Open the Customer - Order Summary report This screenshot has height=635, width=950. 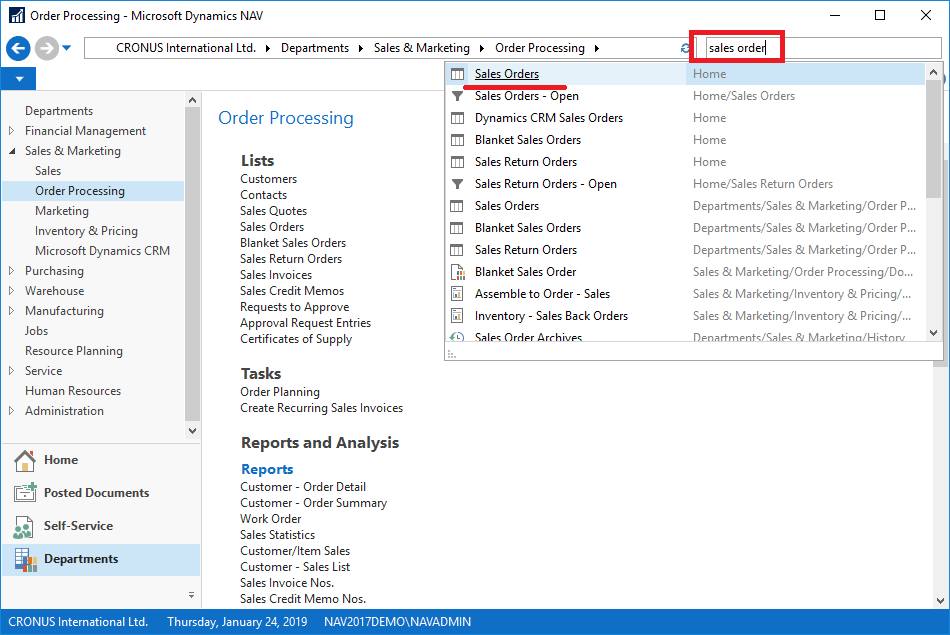click(x=313, y=503)
